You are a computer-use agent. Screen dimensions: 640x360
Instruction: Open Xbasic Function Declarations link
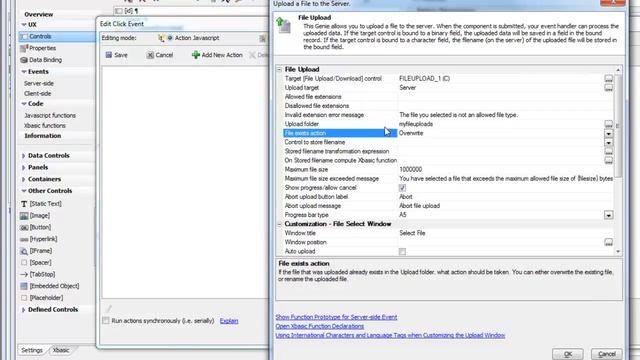[320, 326]
